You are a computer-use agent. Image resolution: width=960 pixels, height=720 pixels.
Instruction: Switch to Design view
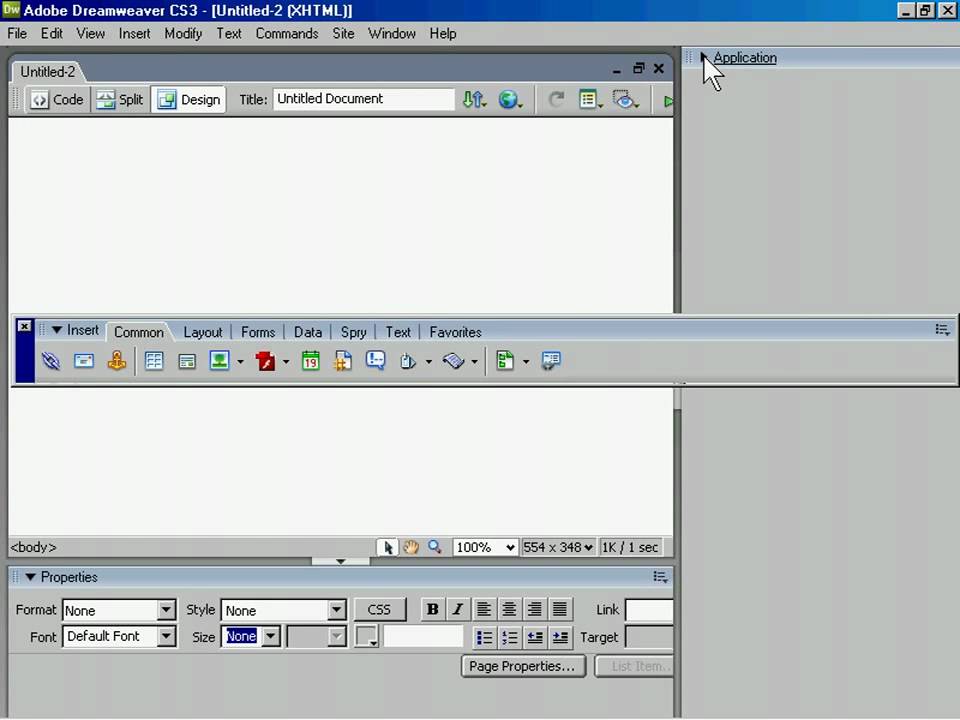[189, 100]
